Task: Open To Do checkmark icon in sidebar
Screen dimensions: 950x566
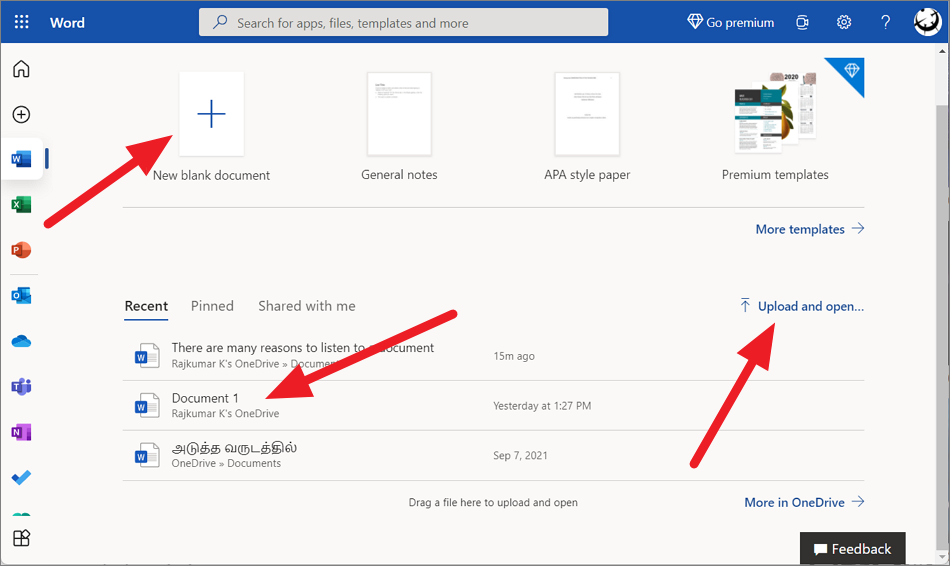Action: tap(21, 478)
